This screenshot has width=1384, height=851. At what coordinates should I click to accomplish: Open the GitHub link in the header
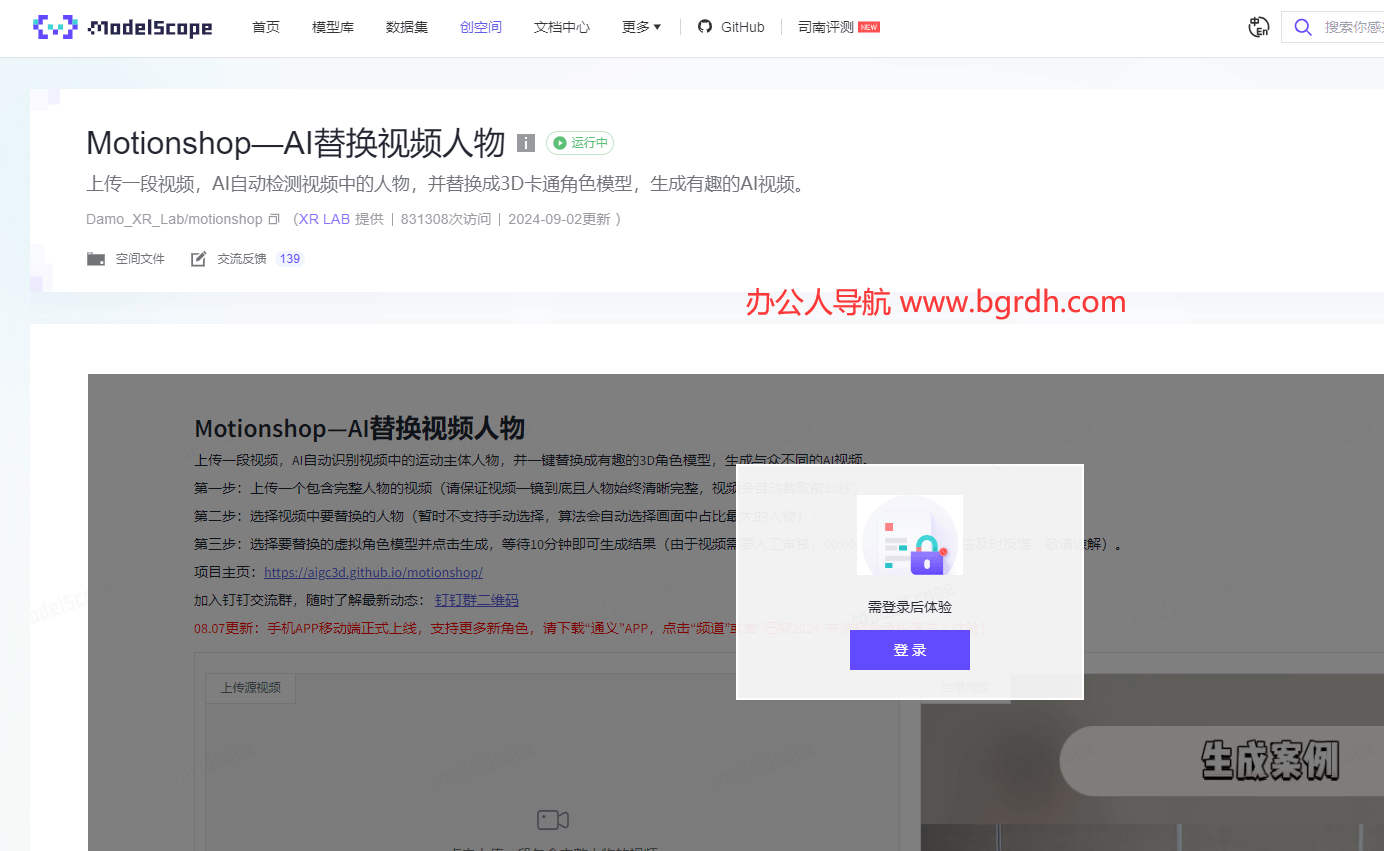click(731, 27)
